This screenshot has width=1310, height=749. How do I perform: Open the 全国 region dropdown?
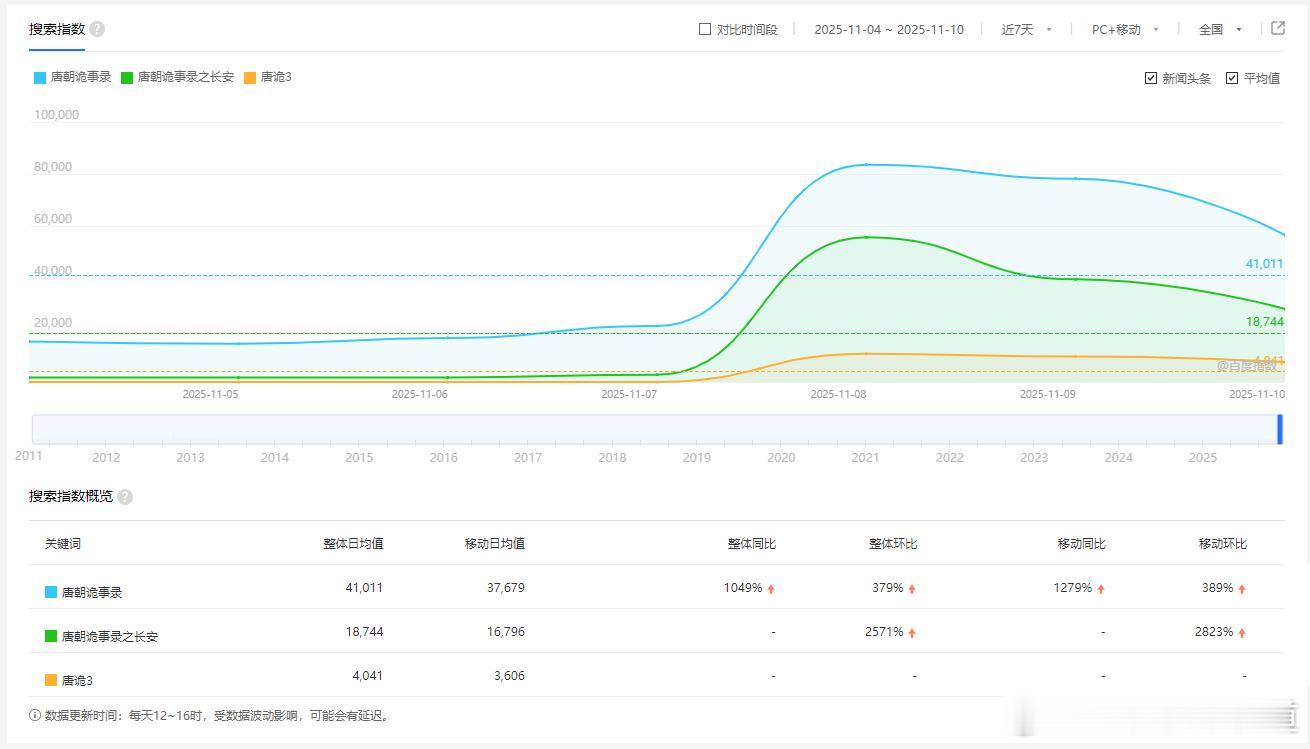click(1219, 30)
